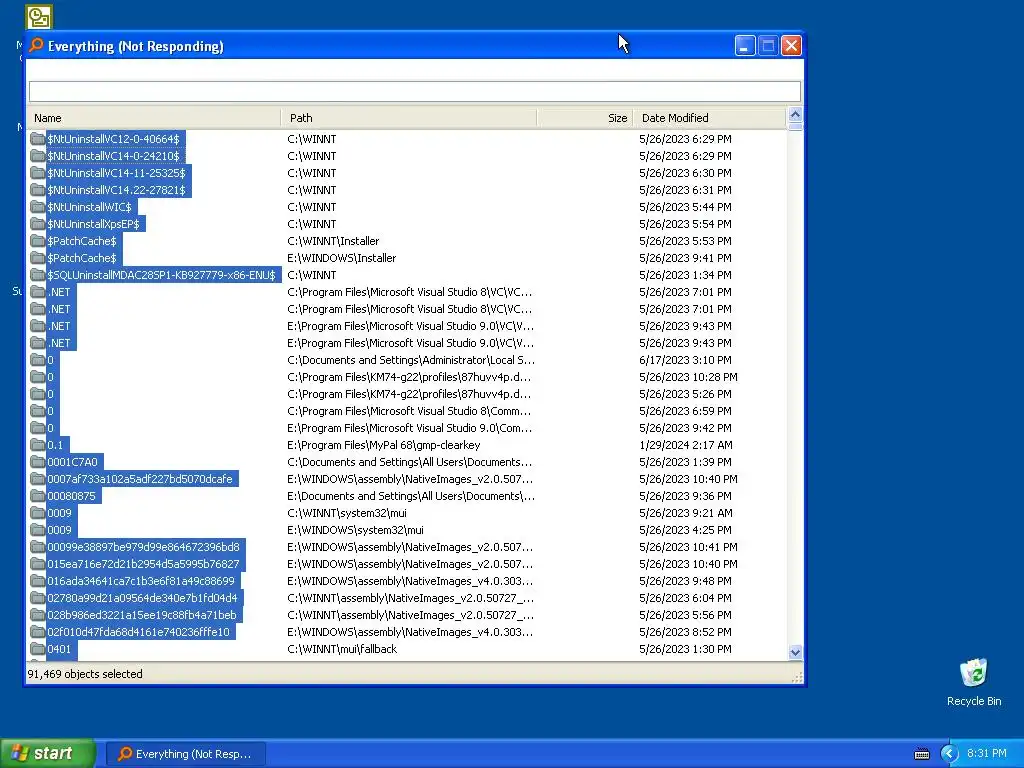Click folder icon of $NtUninstallWIC$
This screenshot has width=1024, height=768.
click(x=37, y=207)
